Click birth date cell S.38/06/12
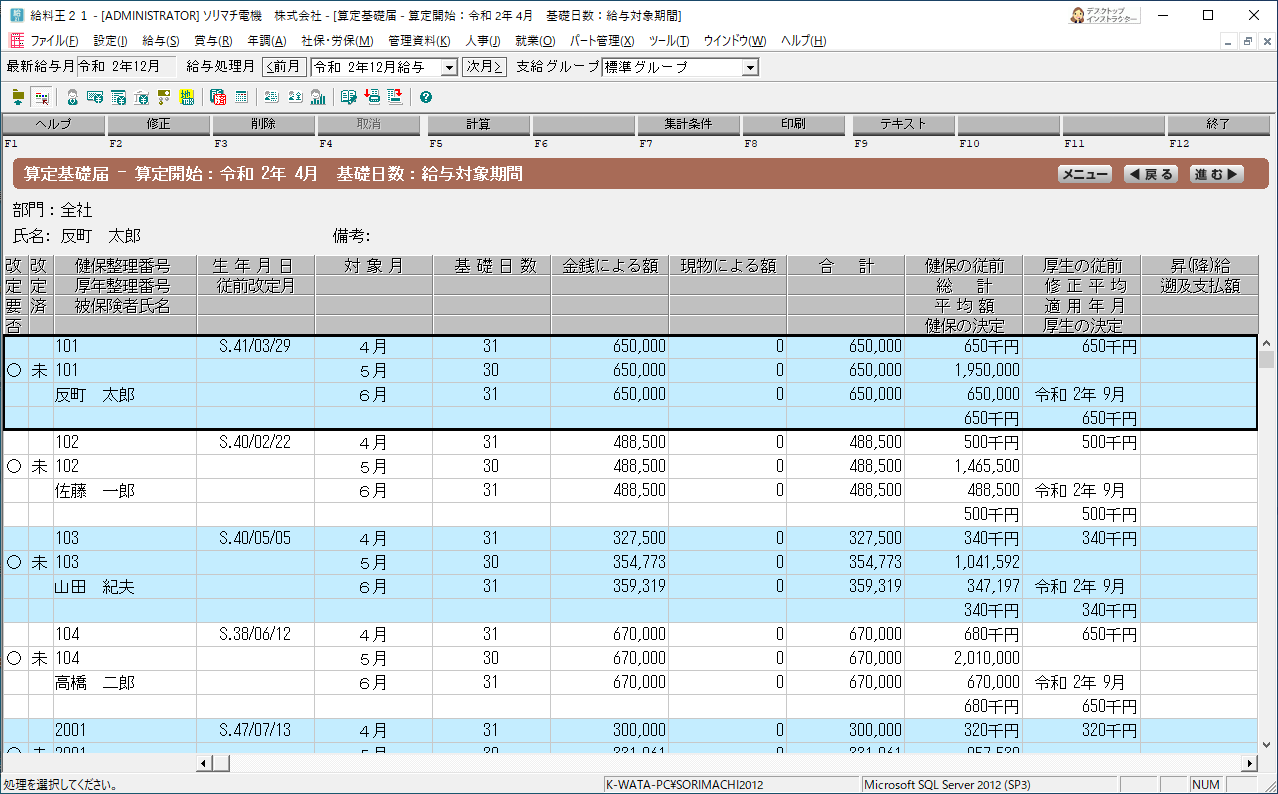 (255, 634)
